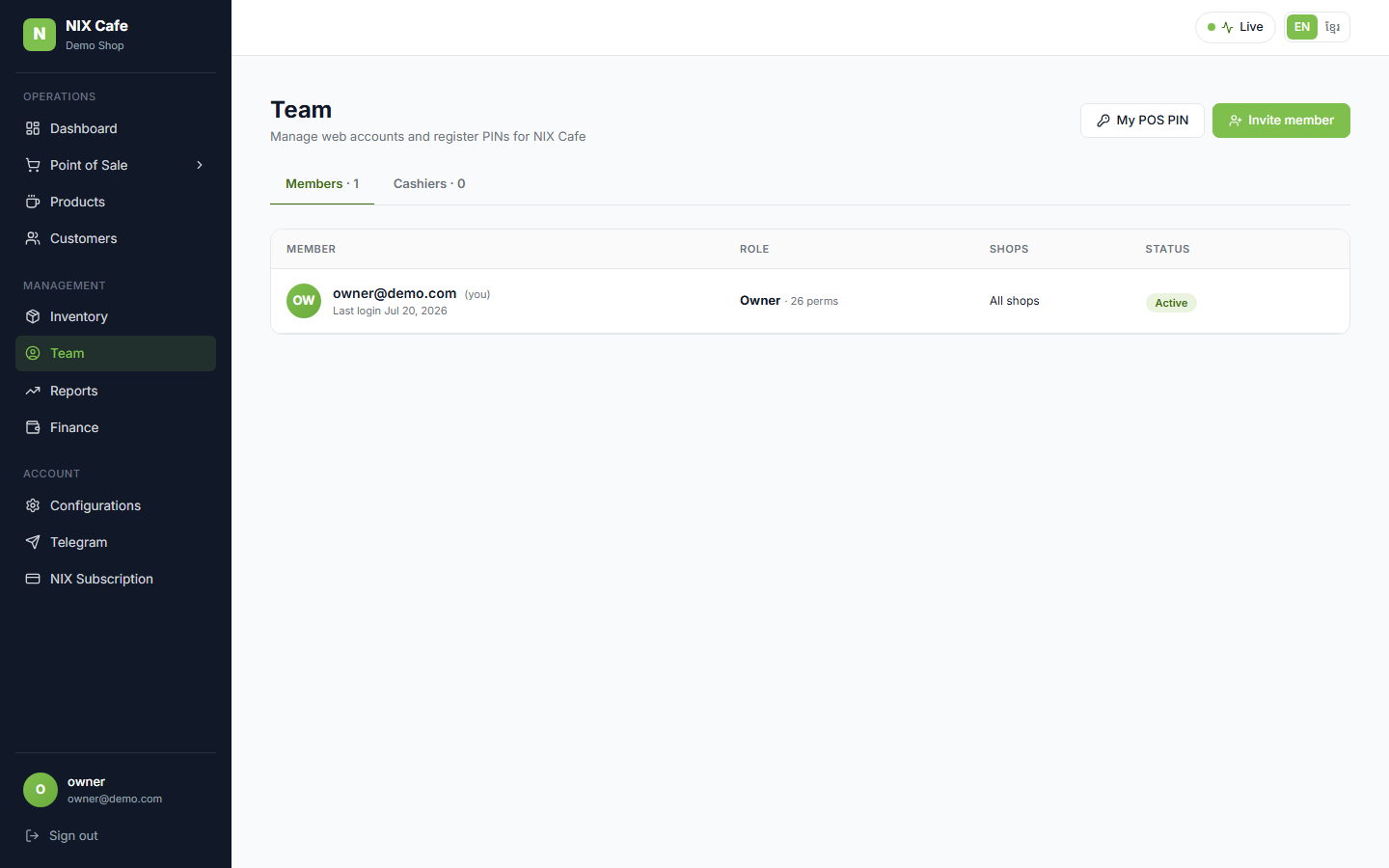Open Finance page label
Viewport: 1389px width, 868px height.
[x=74, y=427]
